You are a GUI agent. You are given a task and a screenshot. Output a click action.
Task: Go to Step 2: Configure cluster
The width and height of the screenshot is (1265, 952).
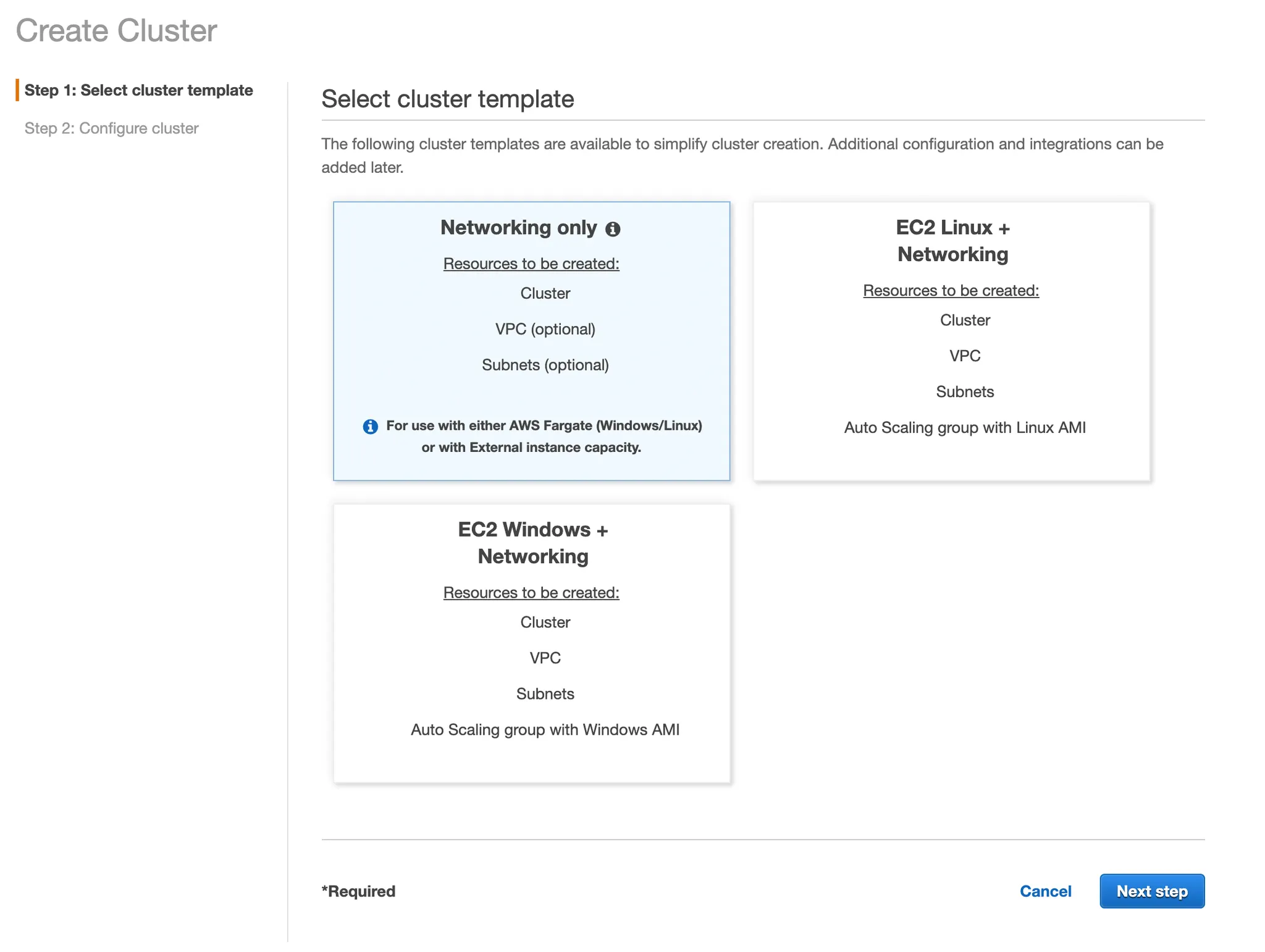pyautogui.click(x=111, y=128)
